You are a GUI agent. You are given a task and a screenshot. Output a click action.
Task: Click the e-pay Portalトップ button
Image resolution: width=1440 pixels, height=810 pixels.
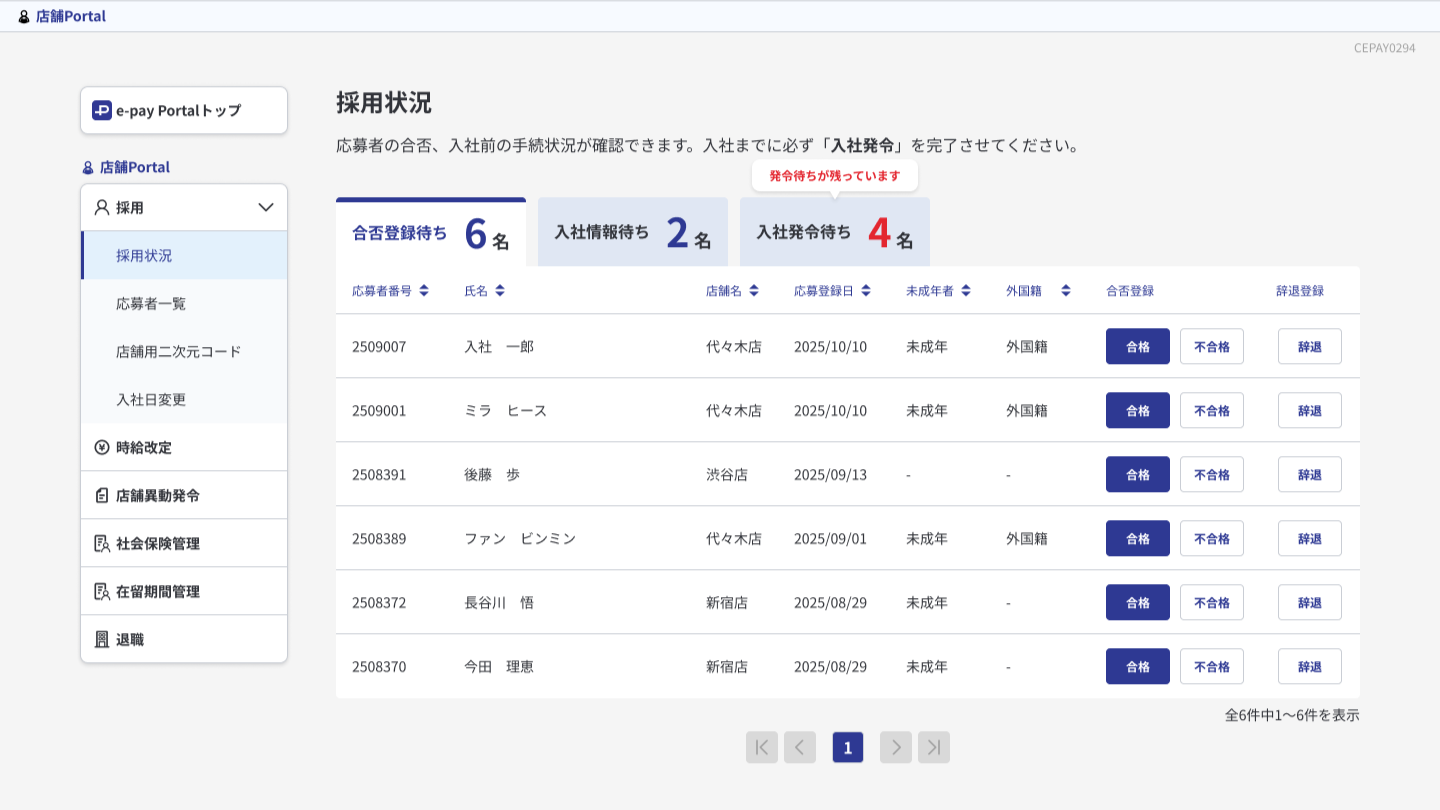(x=184, y=110)
